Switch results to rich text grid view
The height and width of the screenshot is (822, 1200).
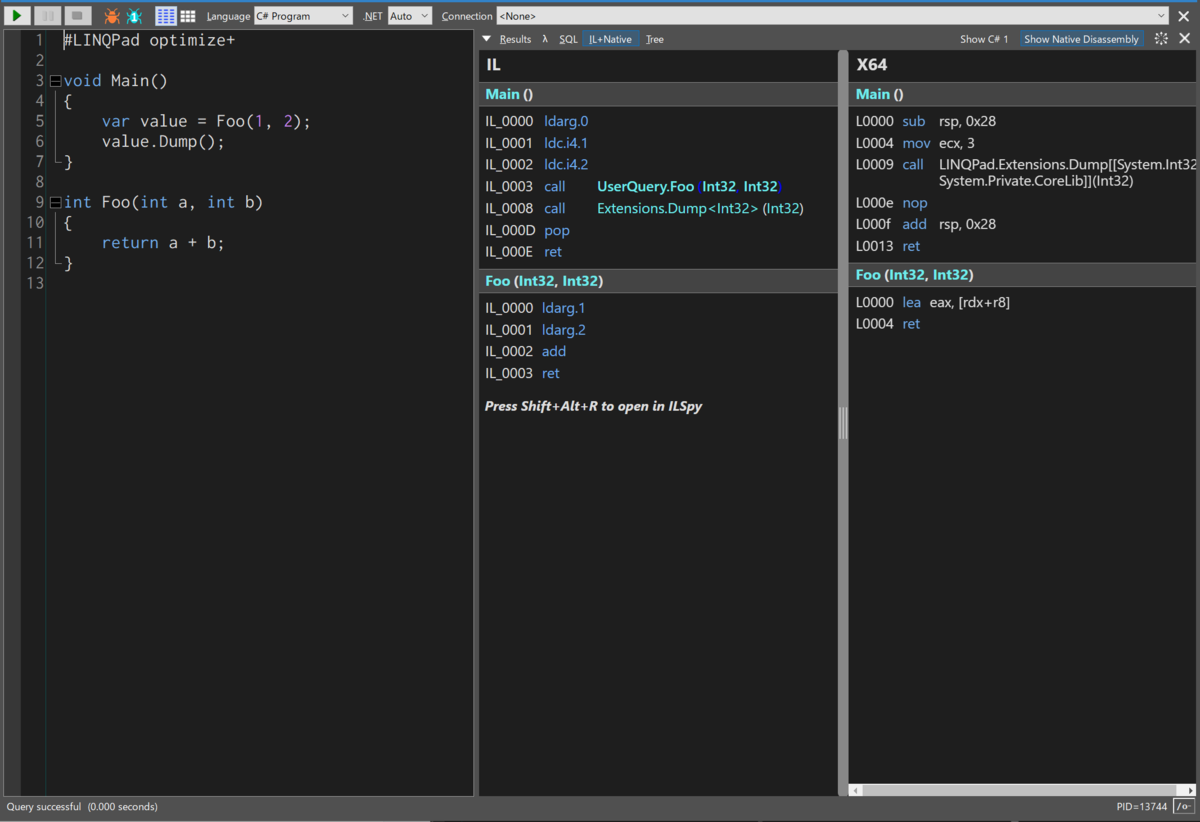tap(166, 16)
